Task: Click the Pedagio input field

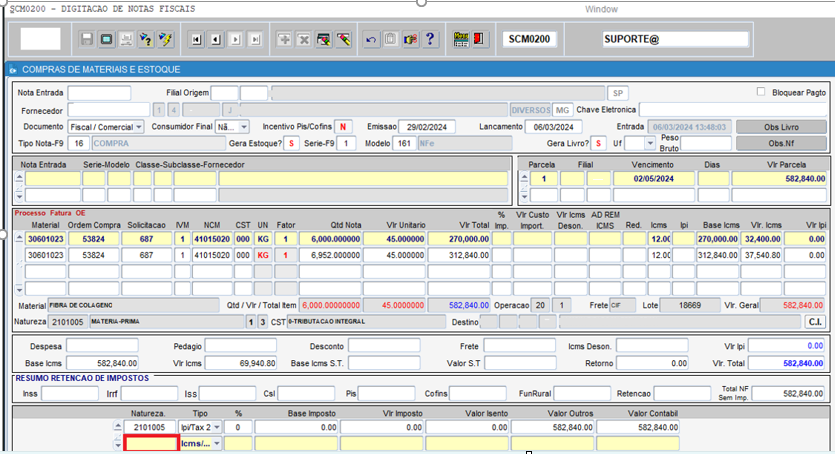Action: click(241, 346)
